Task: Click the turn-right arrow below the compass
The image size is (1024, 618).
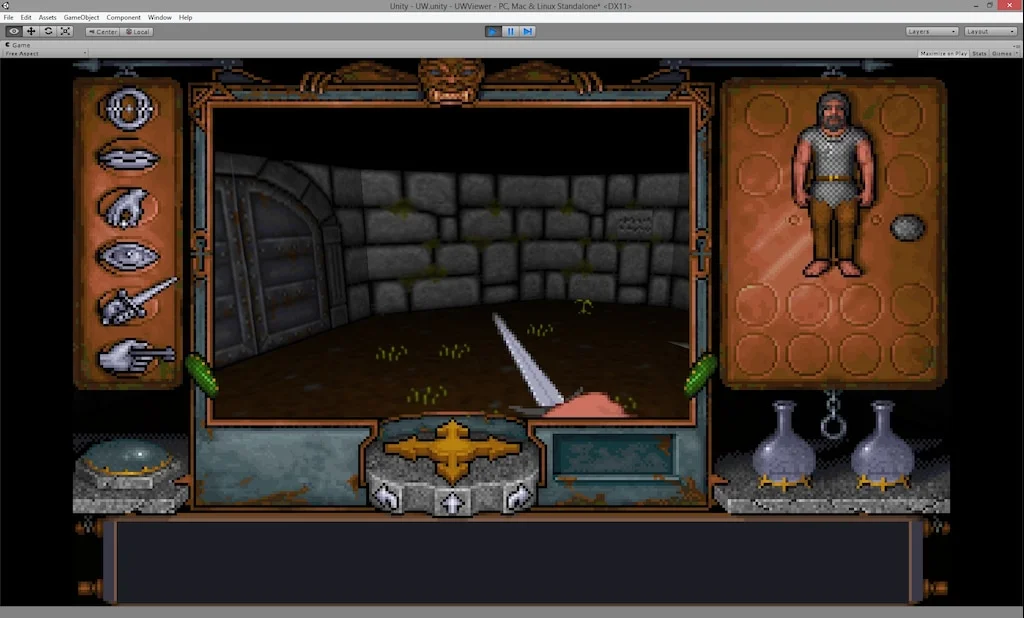Action: click(x=517, y=498)
